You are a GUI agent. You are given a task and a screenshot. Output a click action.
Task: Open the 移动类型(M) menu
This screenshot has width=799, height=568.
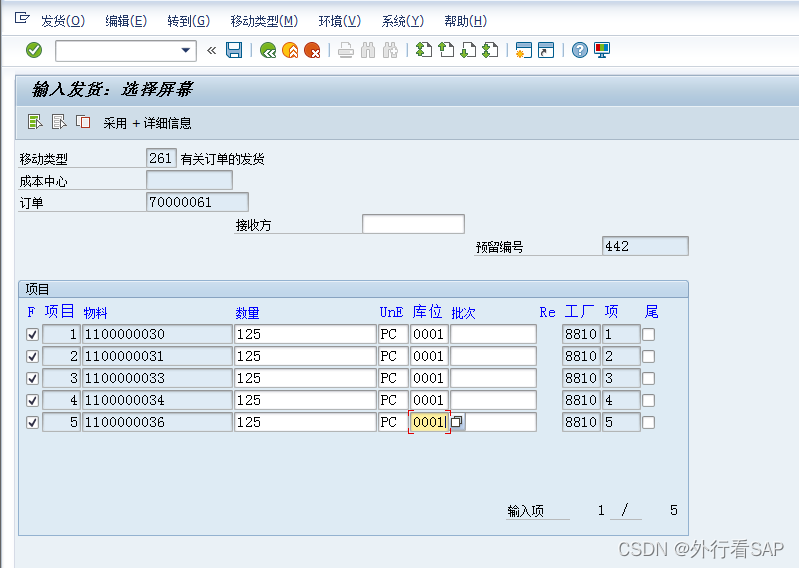[x=264, y=21]
